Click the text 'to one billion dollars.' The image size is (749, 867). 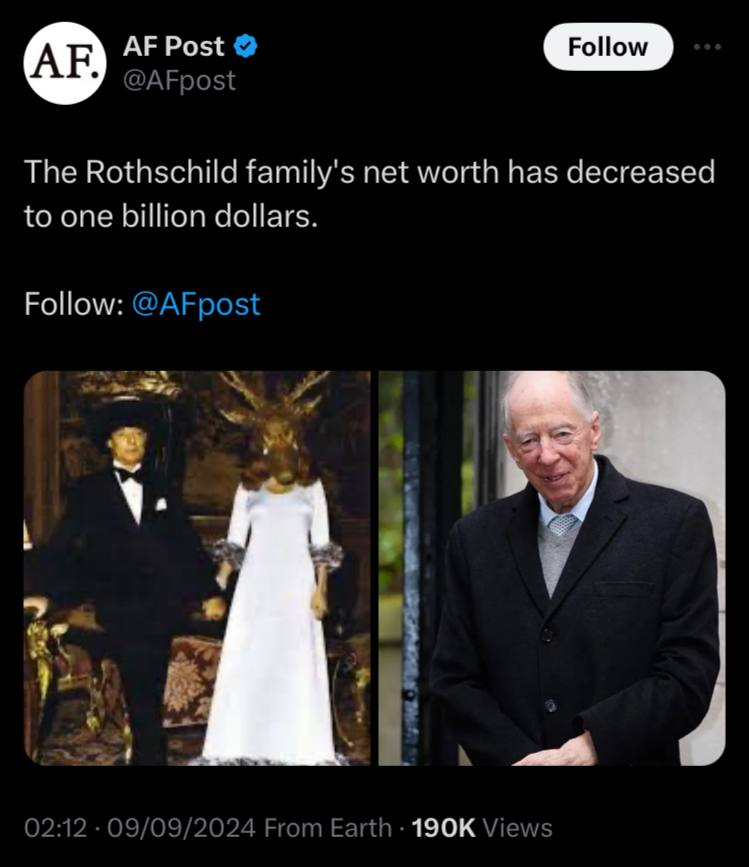(170, 216)
